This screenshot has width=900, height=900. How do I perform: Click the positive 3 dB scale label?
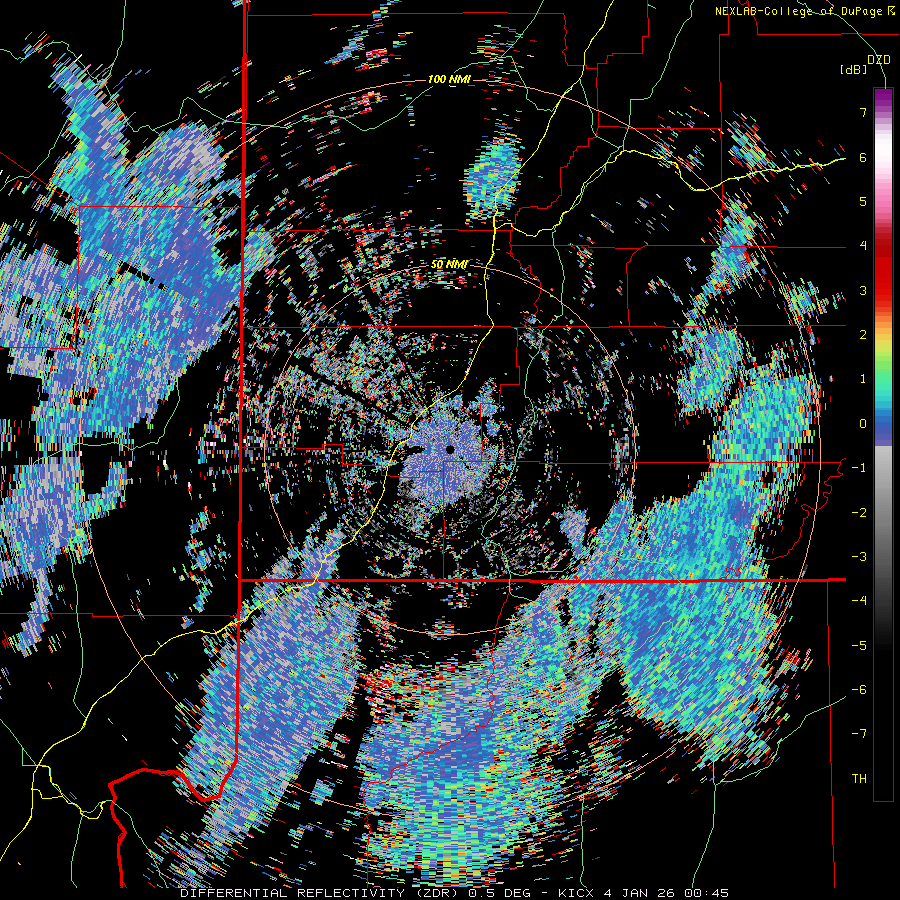click(x=863, y=290)
